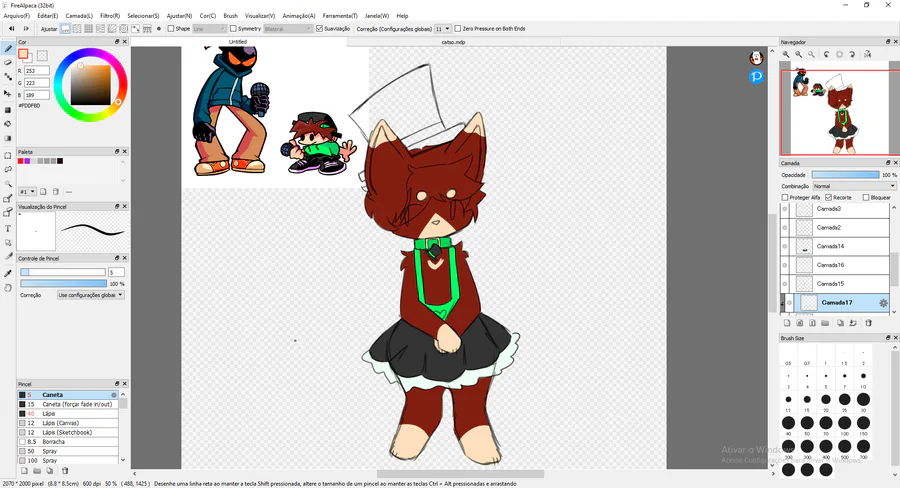Screen dimensions: 900x488
Task: Open the Filtro(R) menu
Action: pyautogui.click(x=110, y=16)
